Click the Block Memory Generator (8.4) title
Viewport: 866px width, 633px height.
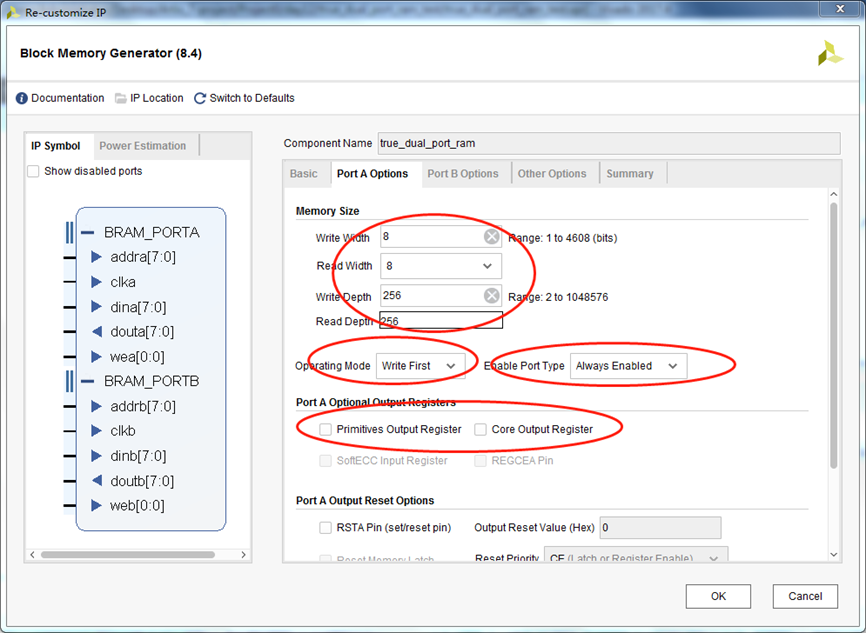[x=111, y=54]
